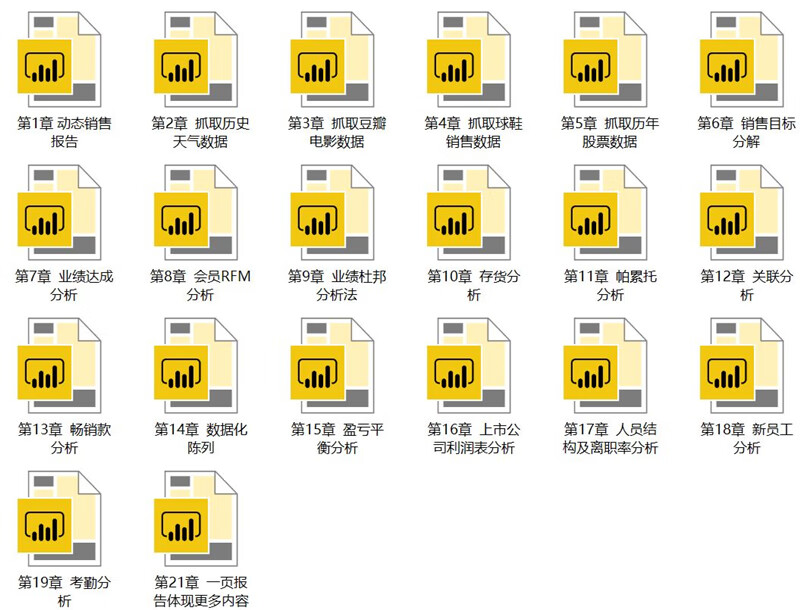This screenshot has width=800, height=610.
Task: Select the 第6章 销售目标分解 file icon
Action: pyautogui.click(x=742, y=59)
